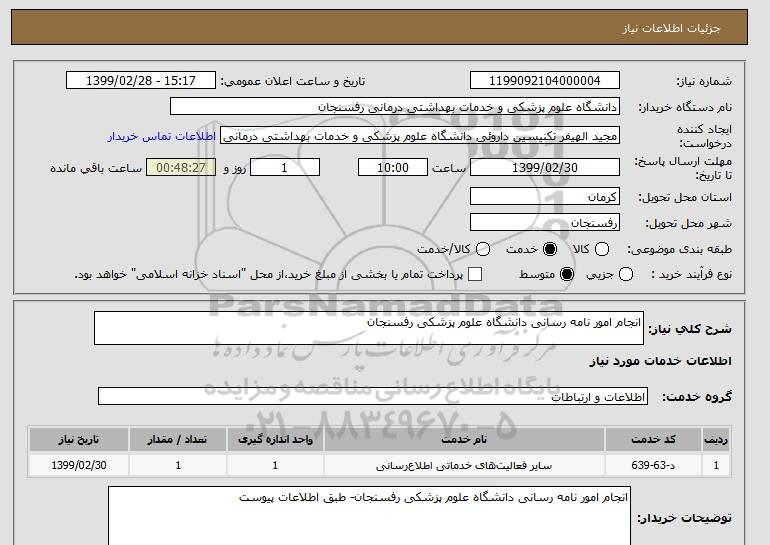
Task: Click the city field رفسنجان
Action: tap(545, 222)
